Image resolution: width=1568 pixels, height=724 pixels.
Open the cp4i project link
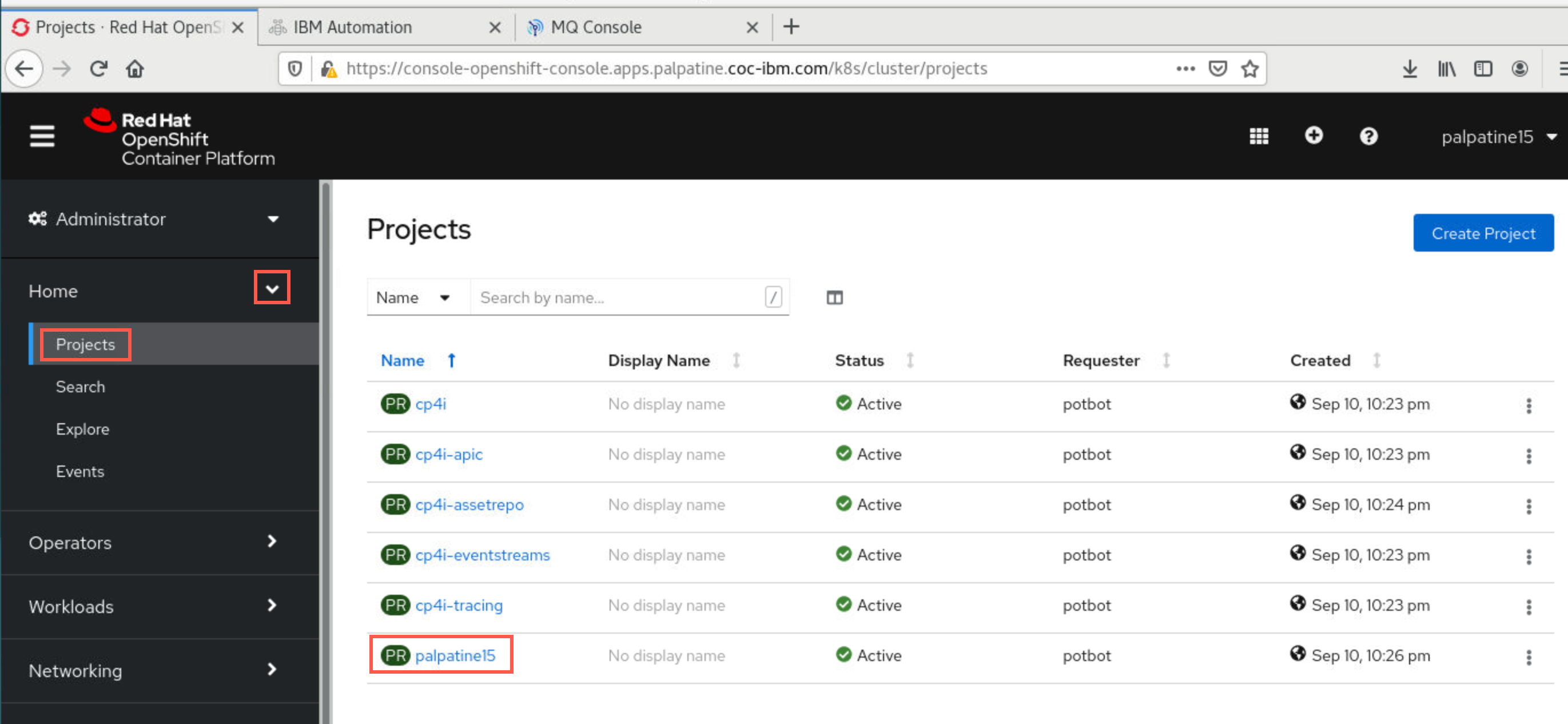tap(431, 404)
